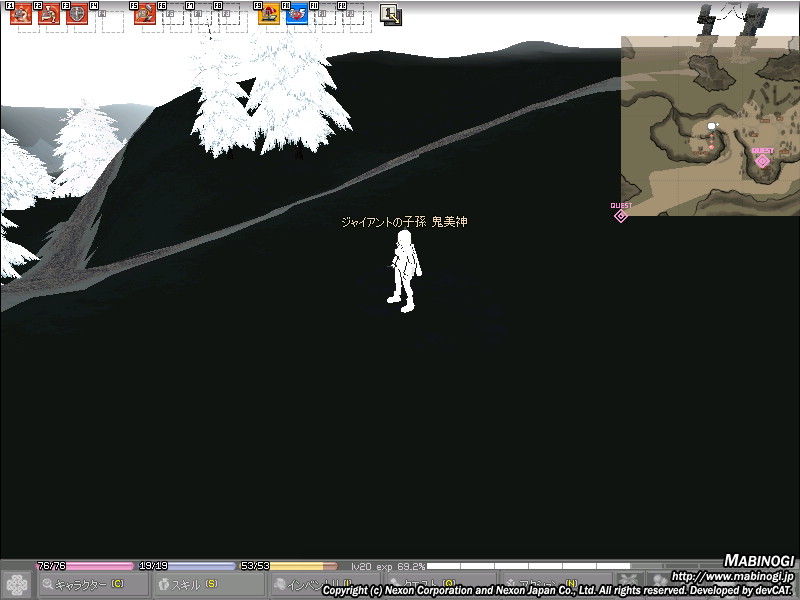Switch hotkey bar with the 1 icon
The height and width of the screenshot is (600, 800).
pyautogui.click(x=391, y=15)
